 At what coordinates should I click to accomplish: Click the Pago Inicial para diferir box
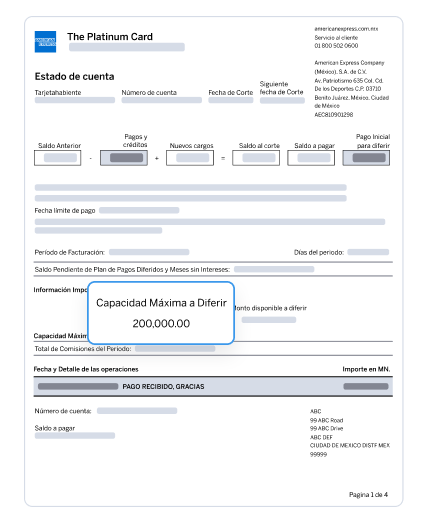(x=366, y=158)
